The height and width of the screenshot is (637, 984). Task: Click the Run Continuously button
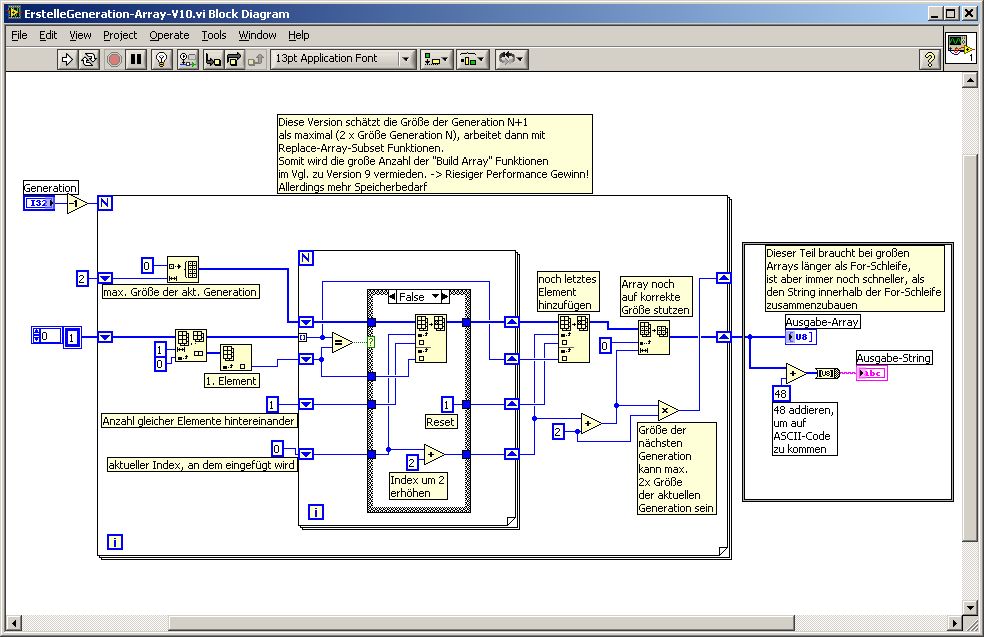(89, 60)
